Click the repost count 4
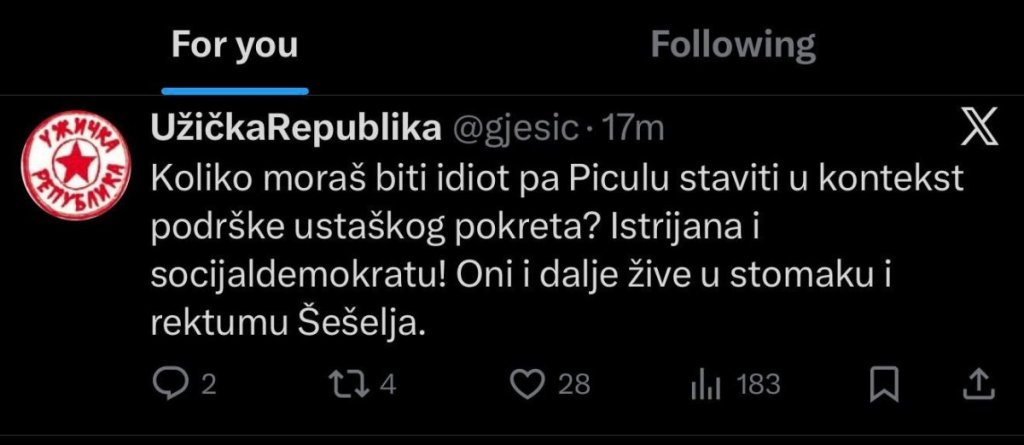Screen dimensions: 1024x445 (x=390, y=384)
